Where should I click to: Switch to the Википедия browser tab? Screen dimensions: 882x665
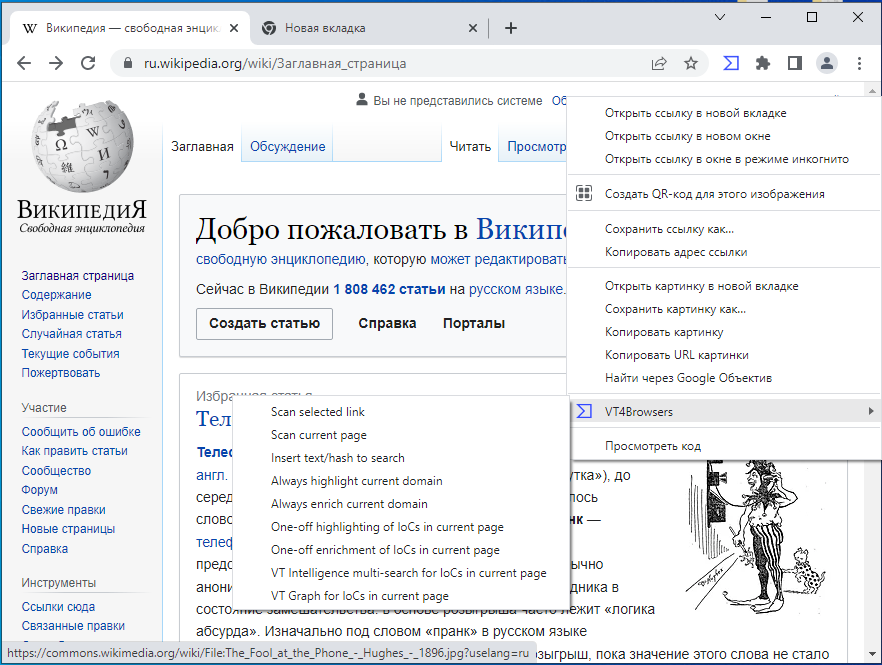point(129,28)
